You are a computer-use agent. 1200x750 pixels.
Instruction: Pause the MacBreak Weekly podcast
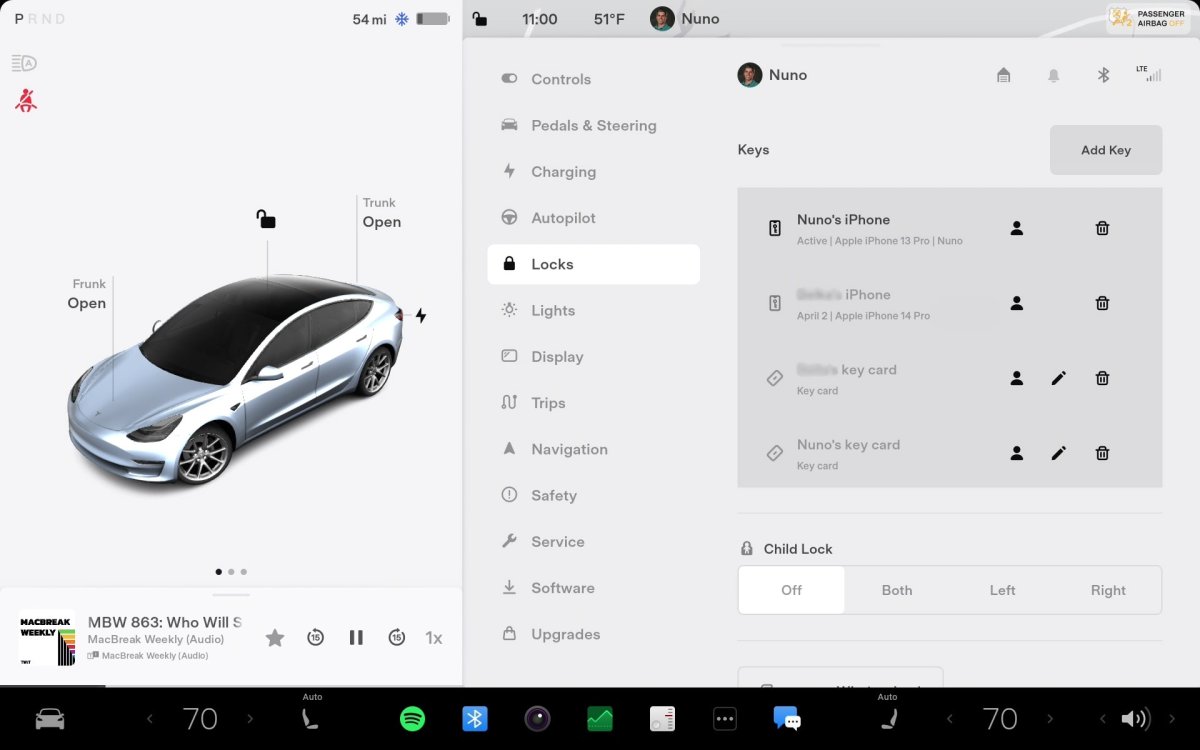(x=356, y=637)
